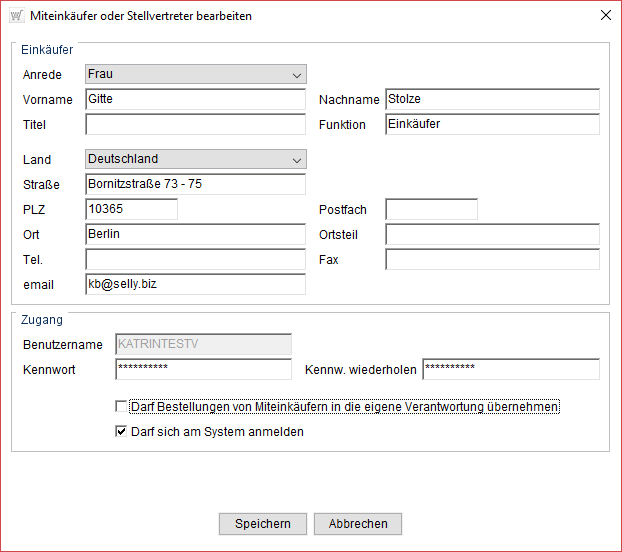Edit the Funktion field
This screenshot has width=622, height=552.
[x=491, y=125]
